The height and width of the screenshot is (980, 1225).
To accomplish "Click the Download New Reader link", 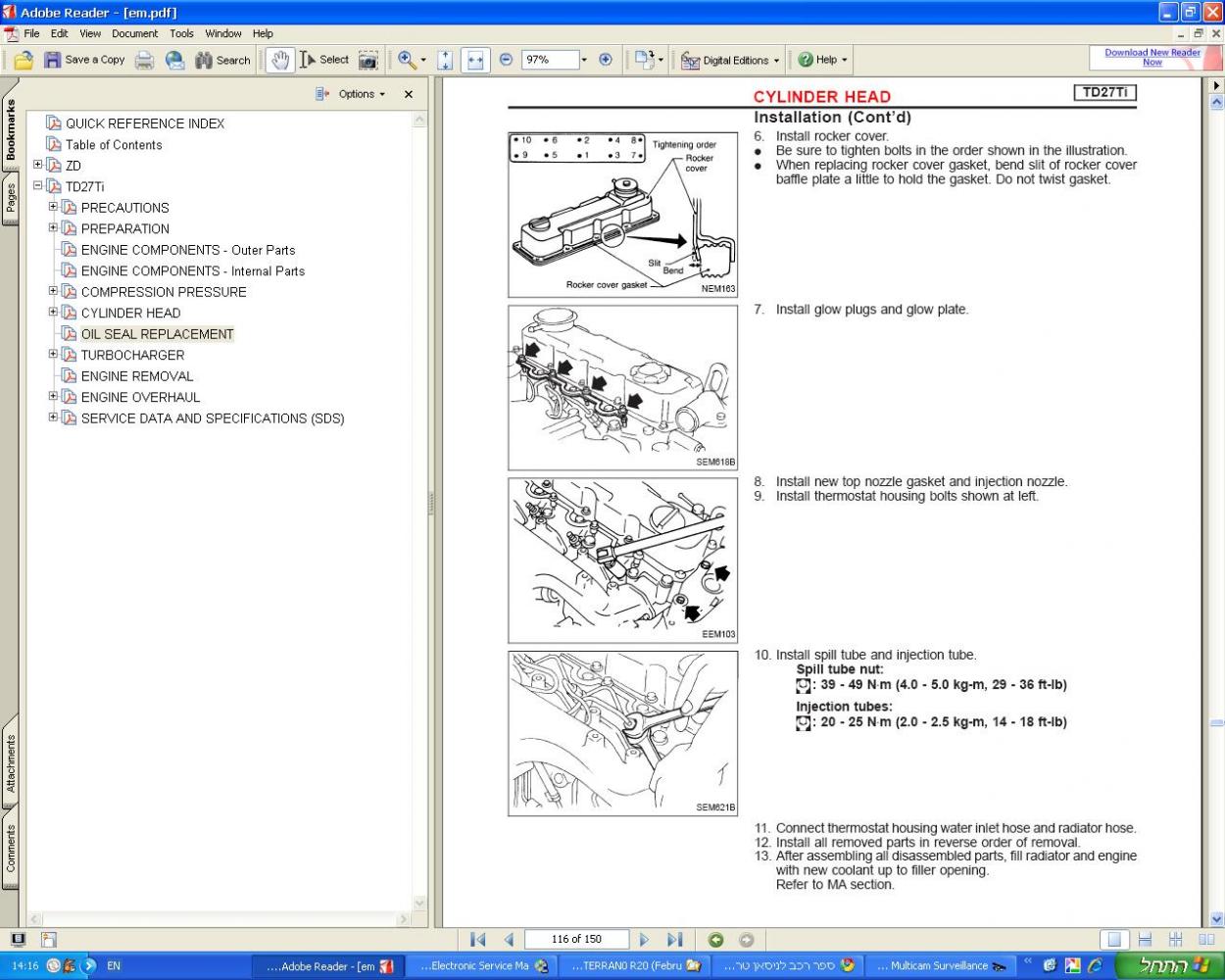I will (x=1151, y=57).
